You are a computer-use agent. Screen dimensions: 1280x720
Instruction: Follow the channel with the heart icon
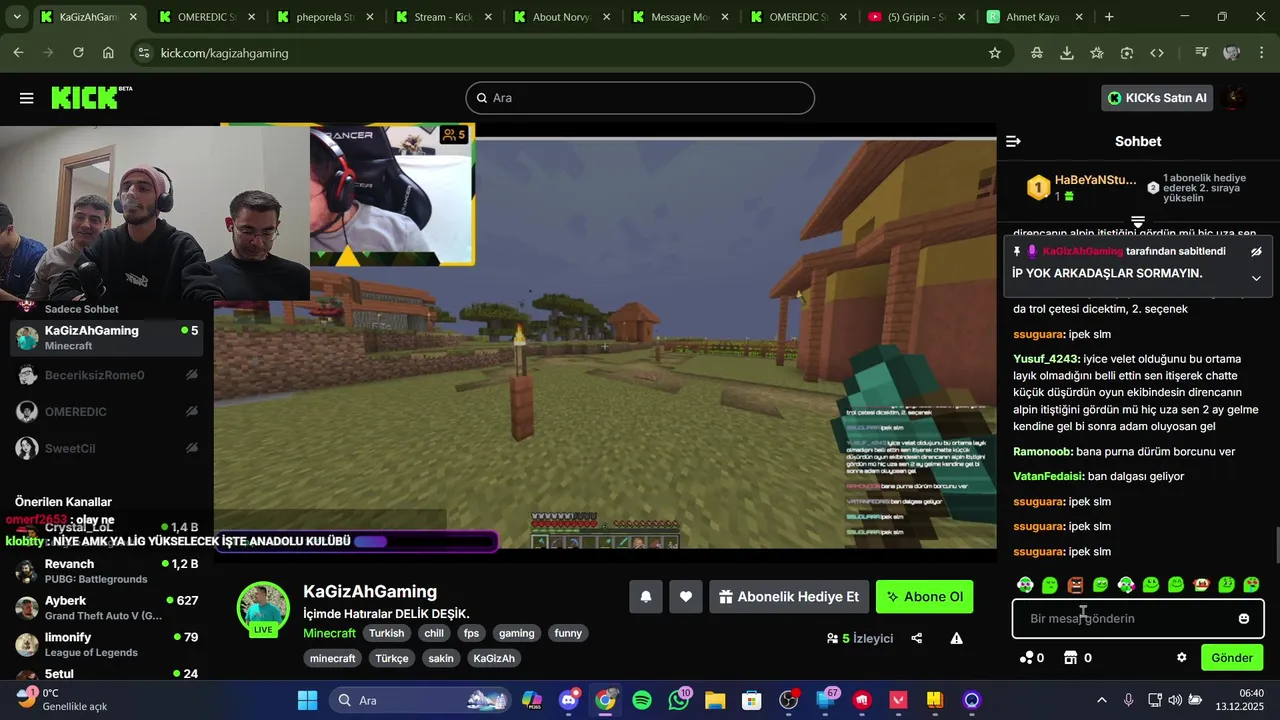coord(686,597)
